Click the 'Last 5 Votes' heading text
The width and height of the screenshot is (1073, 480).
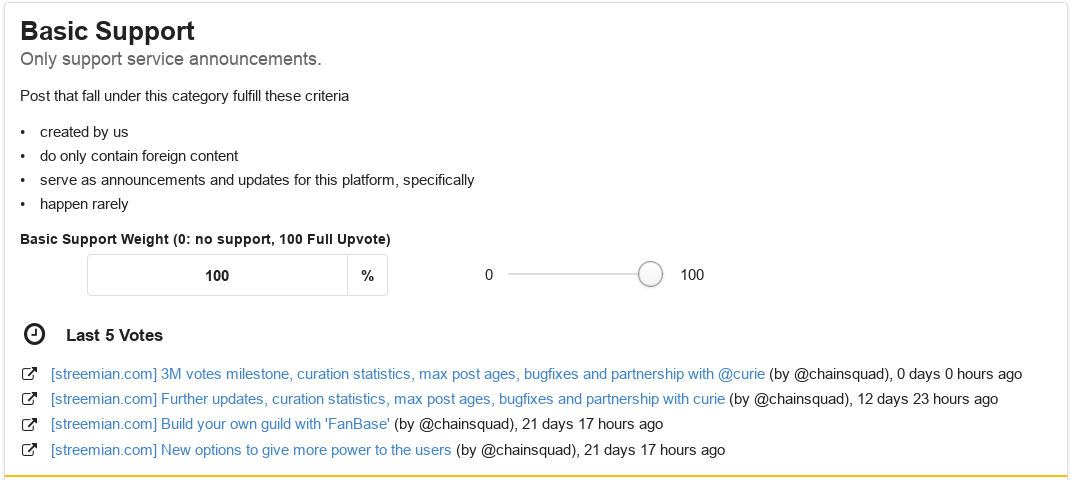coord(114,336)
